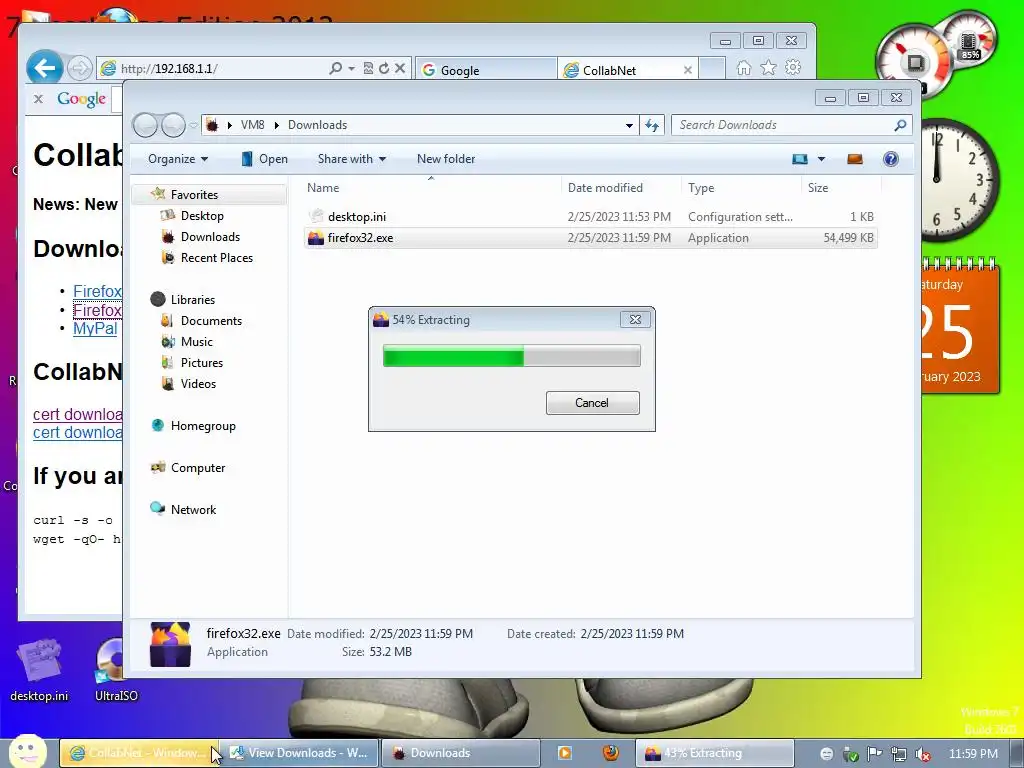Select Computer in the navigation pane

[198, 468]
